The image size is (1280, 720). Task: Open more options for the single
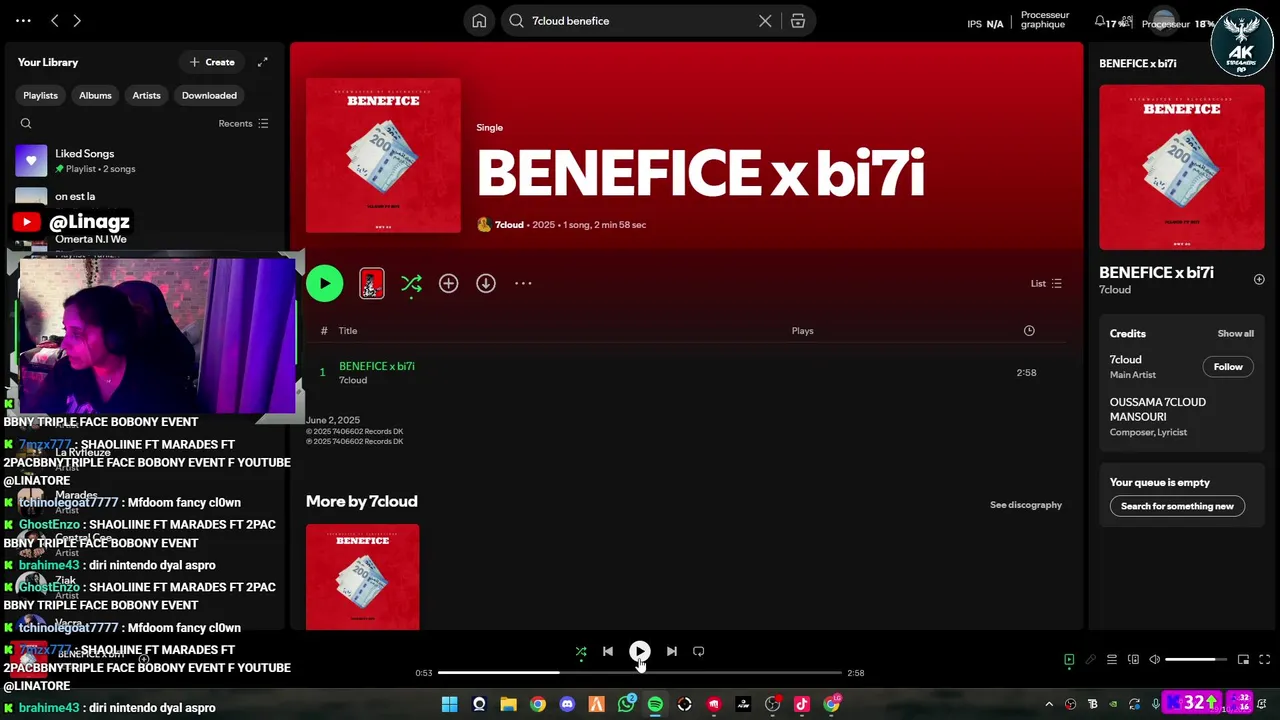[523, 284]
